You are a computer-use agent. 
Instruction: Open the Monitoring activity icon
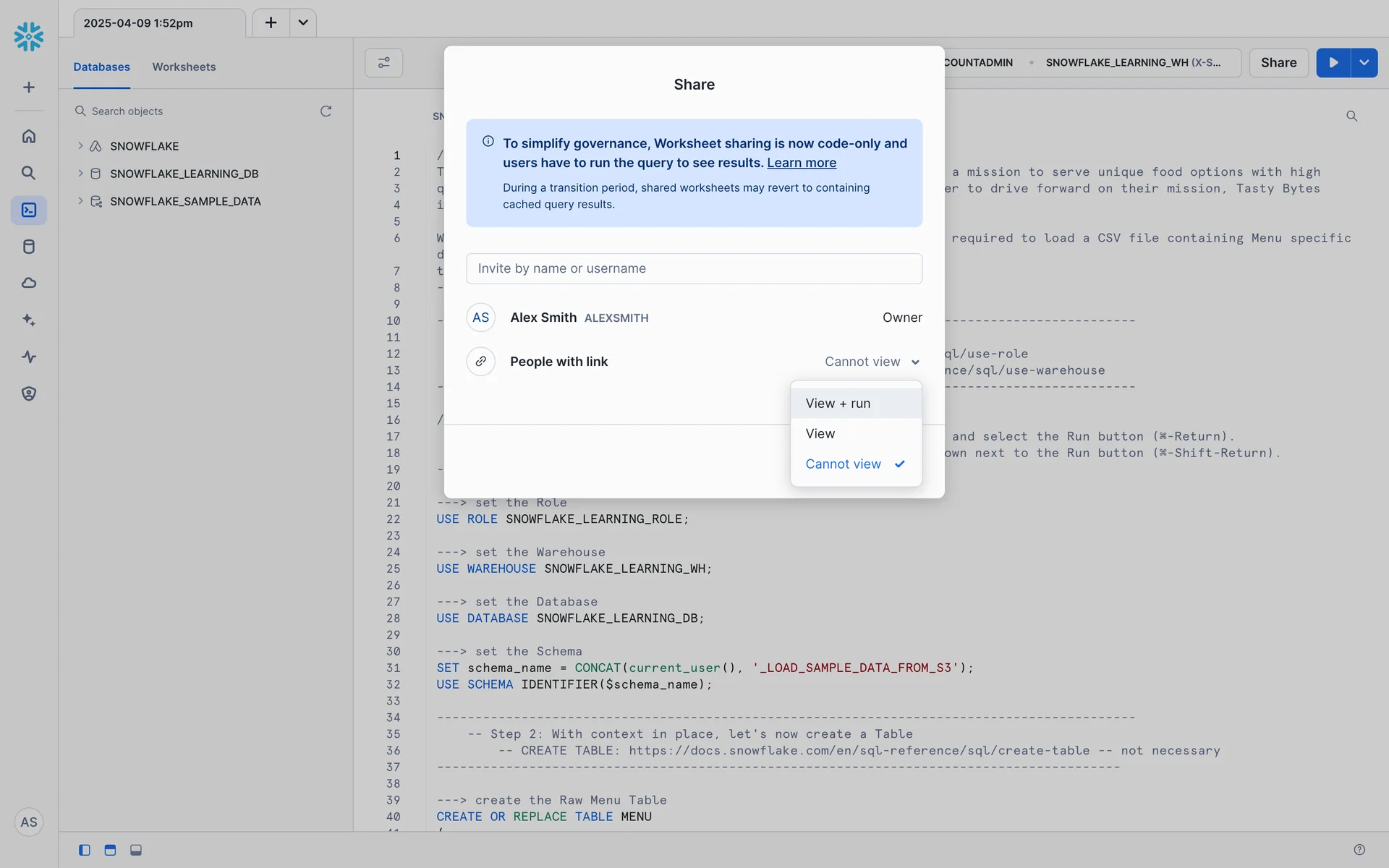click(x=29, y=357)
